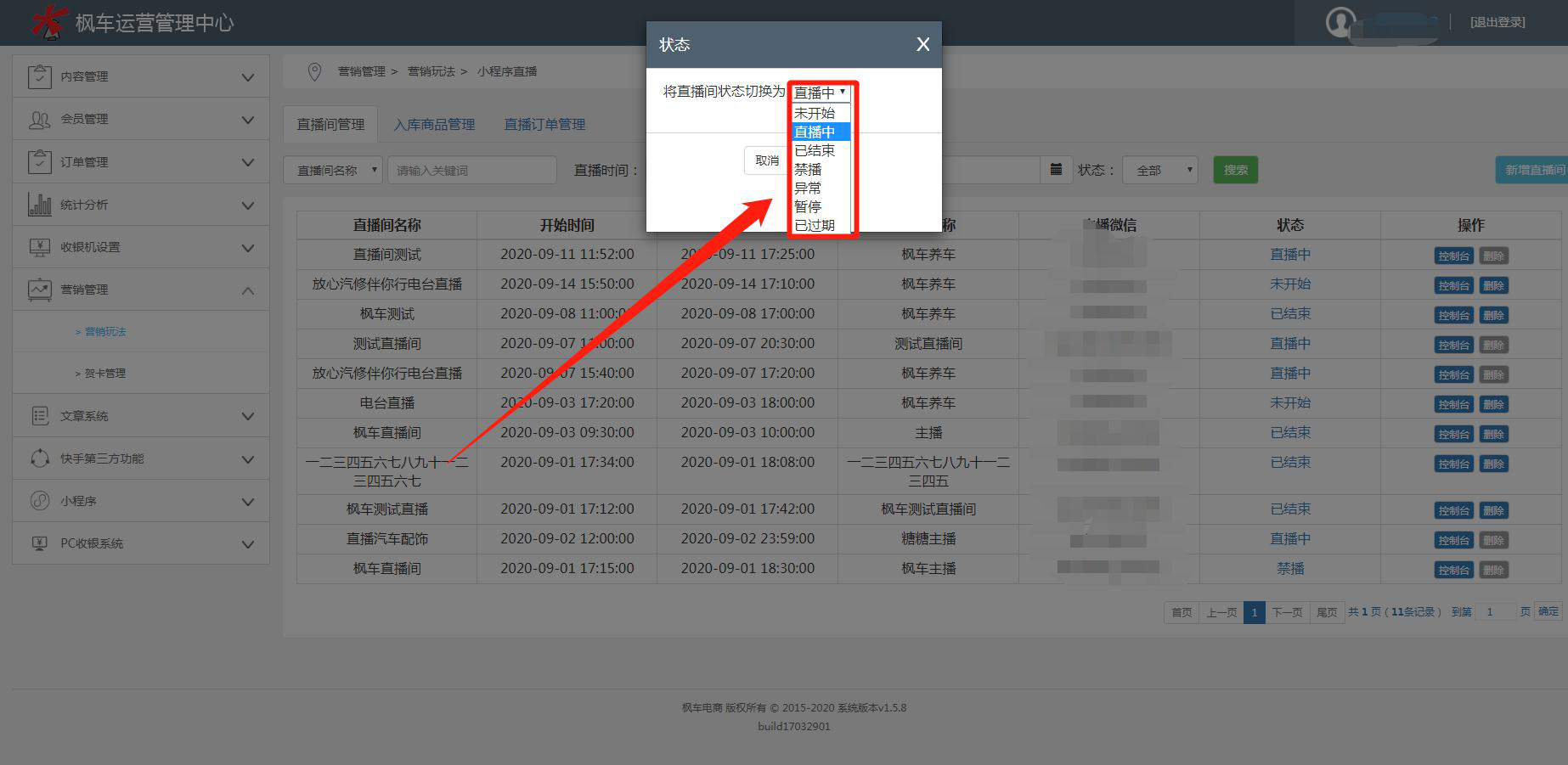Screen dimensions: 1568x765
Task: Click the 会员管理 members icon
Action: [x=40, y=120]
